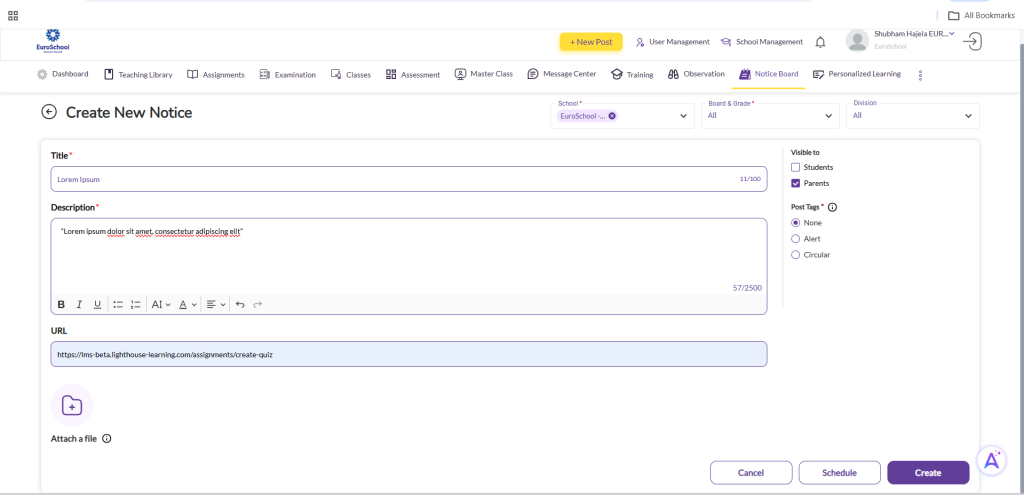This screenshot has height=495, width=1024.
Task: Undo the last edit in description
Action: click(x=240, y=304)
